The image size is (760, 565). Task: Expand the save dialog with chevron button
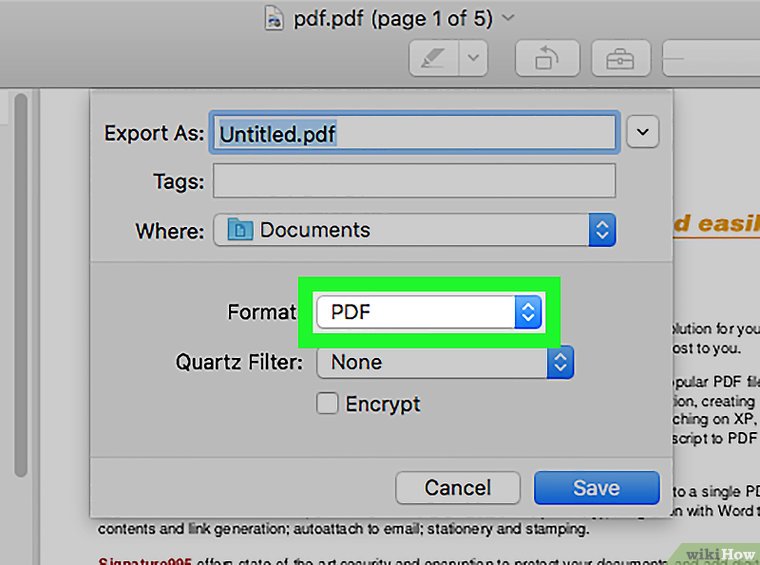(x=642, y=132)
